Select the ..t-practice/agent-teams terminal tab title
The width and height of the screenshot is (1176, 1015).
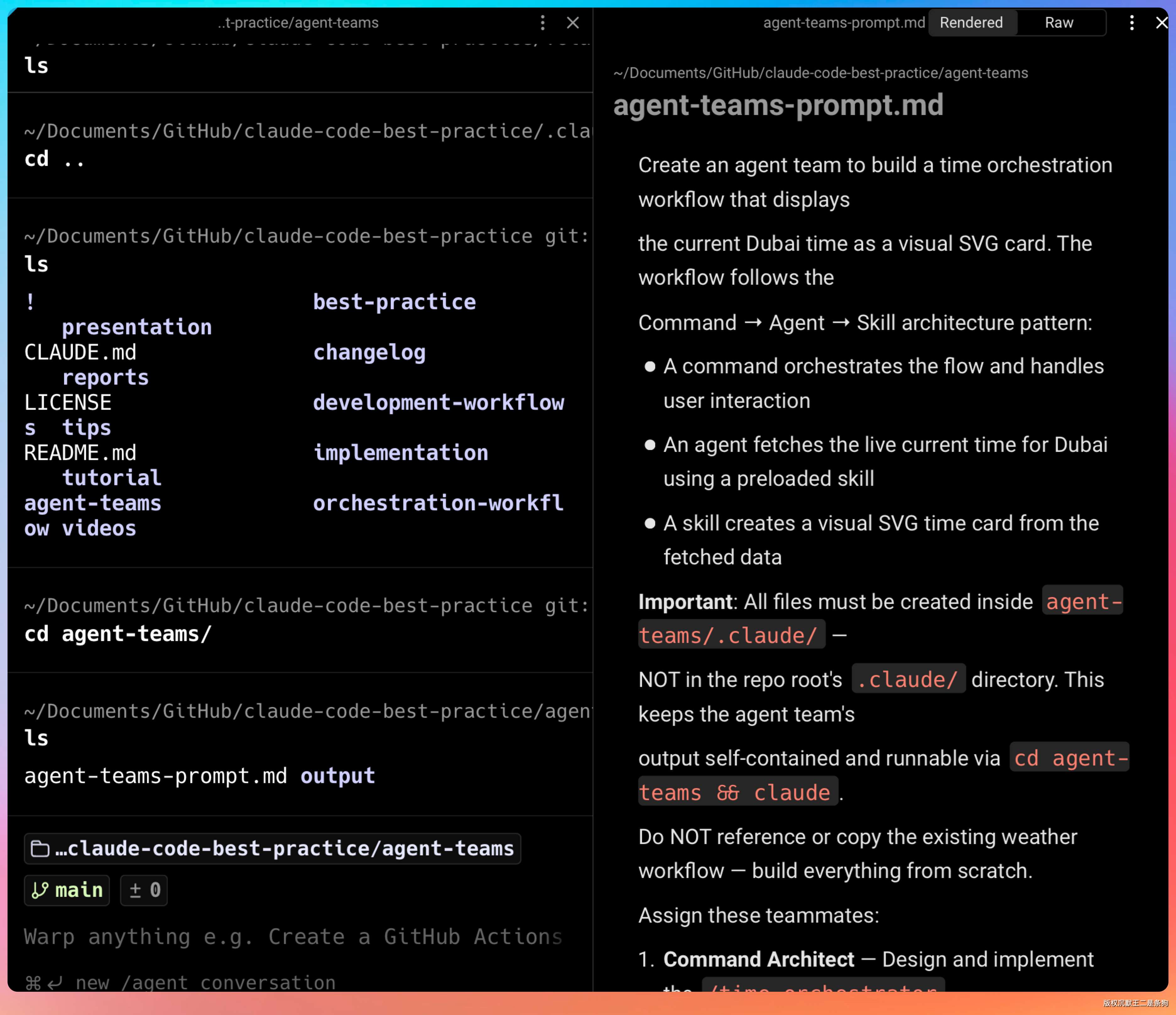pos(298,23)
